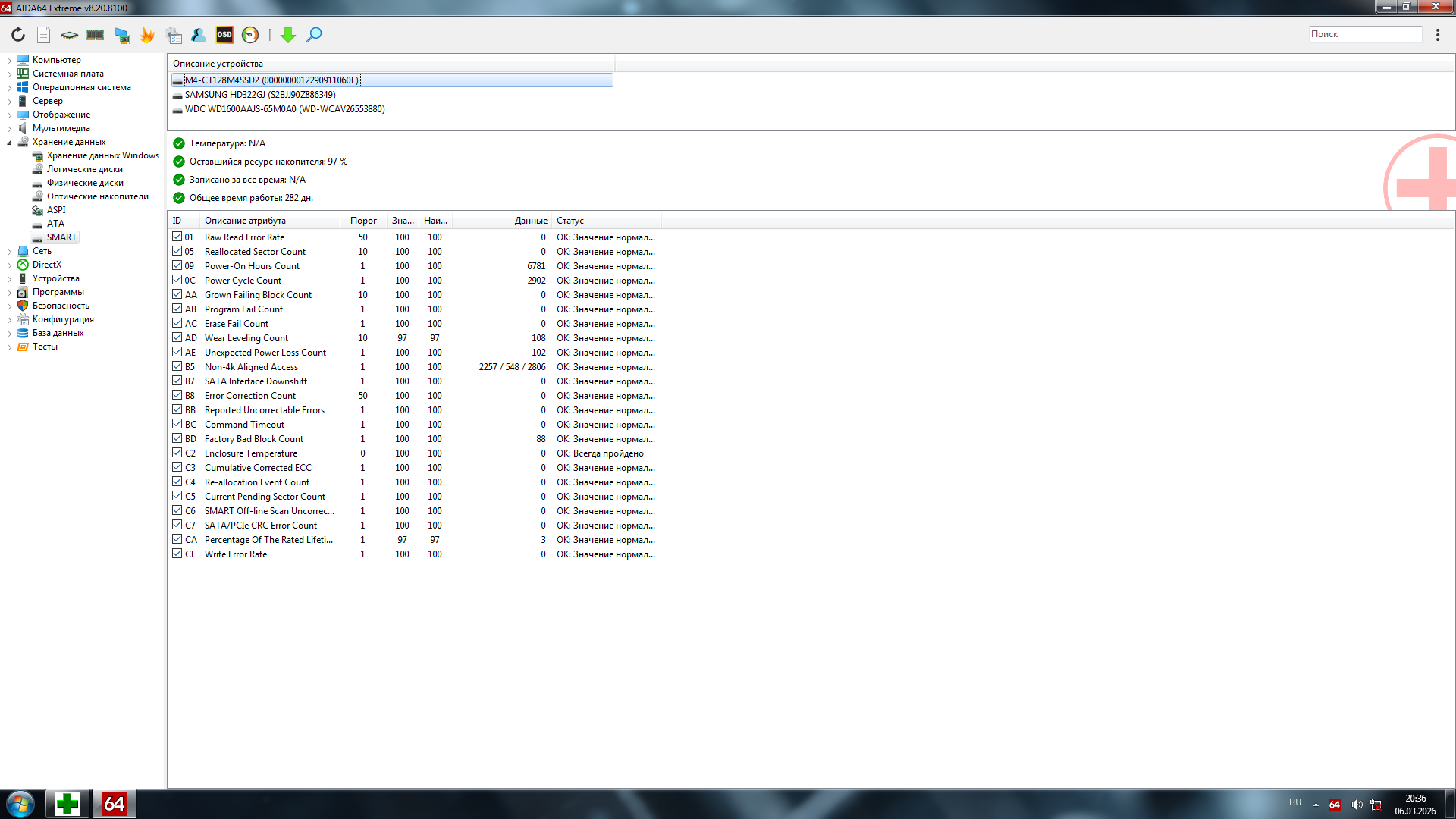Click the CPU chip toolbar icon
The height and width of the screenshot is (819, 1456).
pyautogui.click(x=69, y=35)
